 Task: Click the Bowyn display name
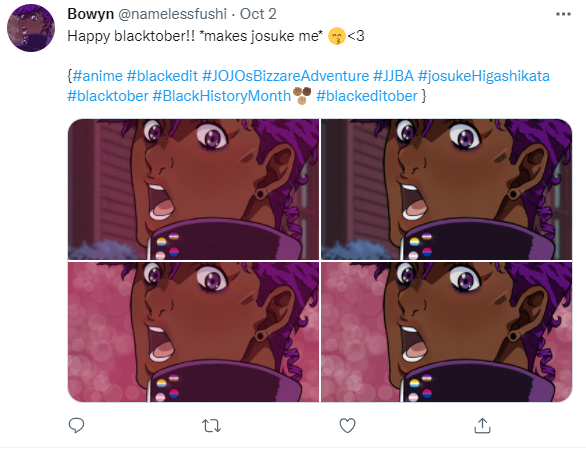click(90, 14)
